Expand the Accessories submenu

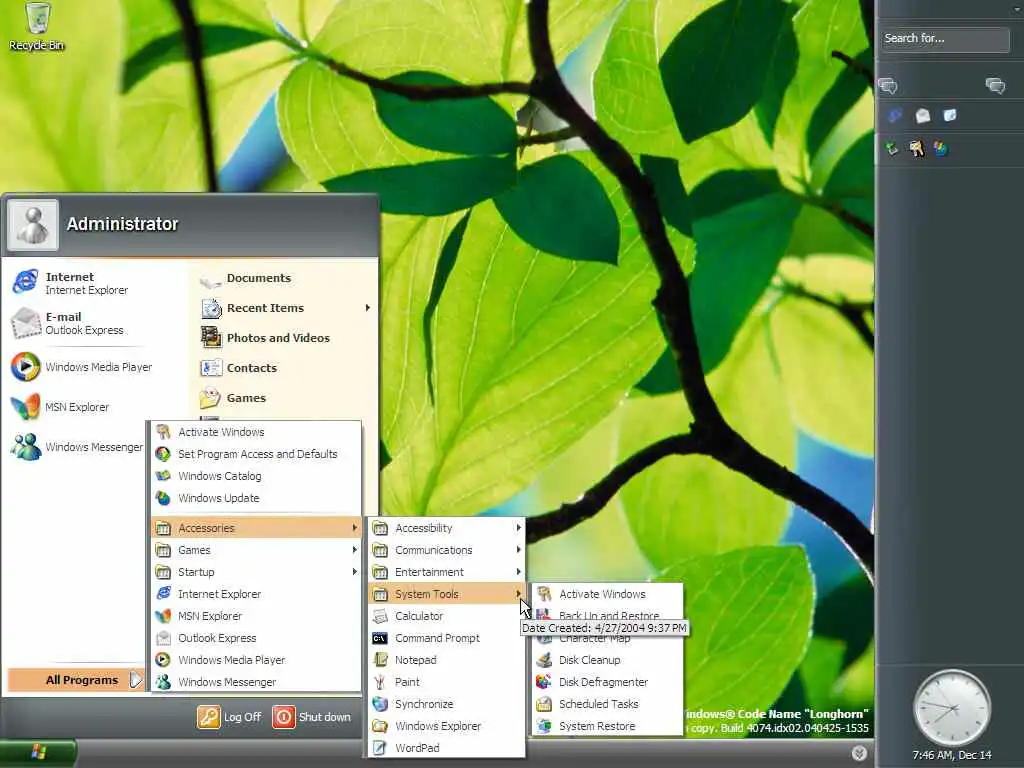pos(256,528)
